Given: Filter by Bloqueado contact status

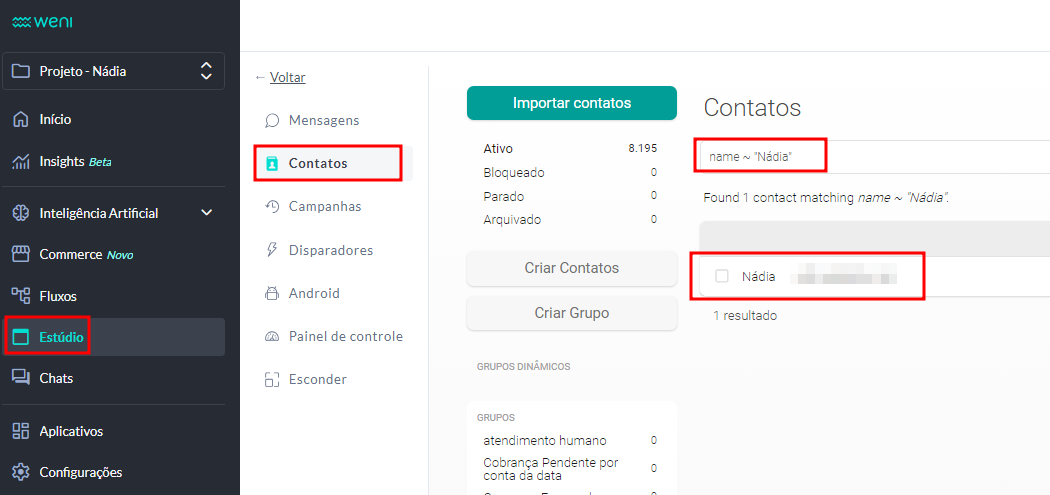Looking at the screenshot, I should [x=514, y=172].
